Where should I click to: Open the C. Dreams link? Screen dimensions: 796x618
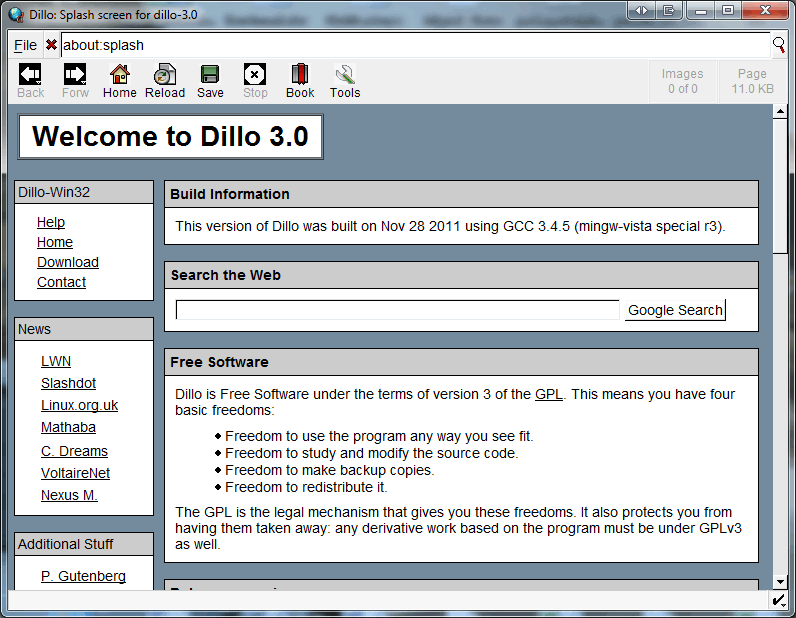click(x=74, y=451)
